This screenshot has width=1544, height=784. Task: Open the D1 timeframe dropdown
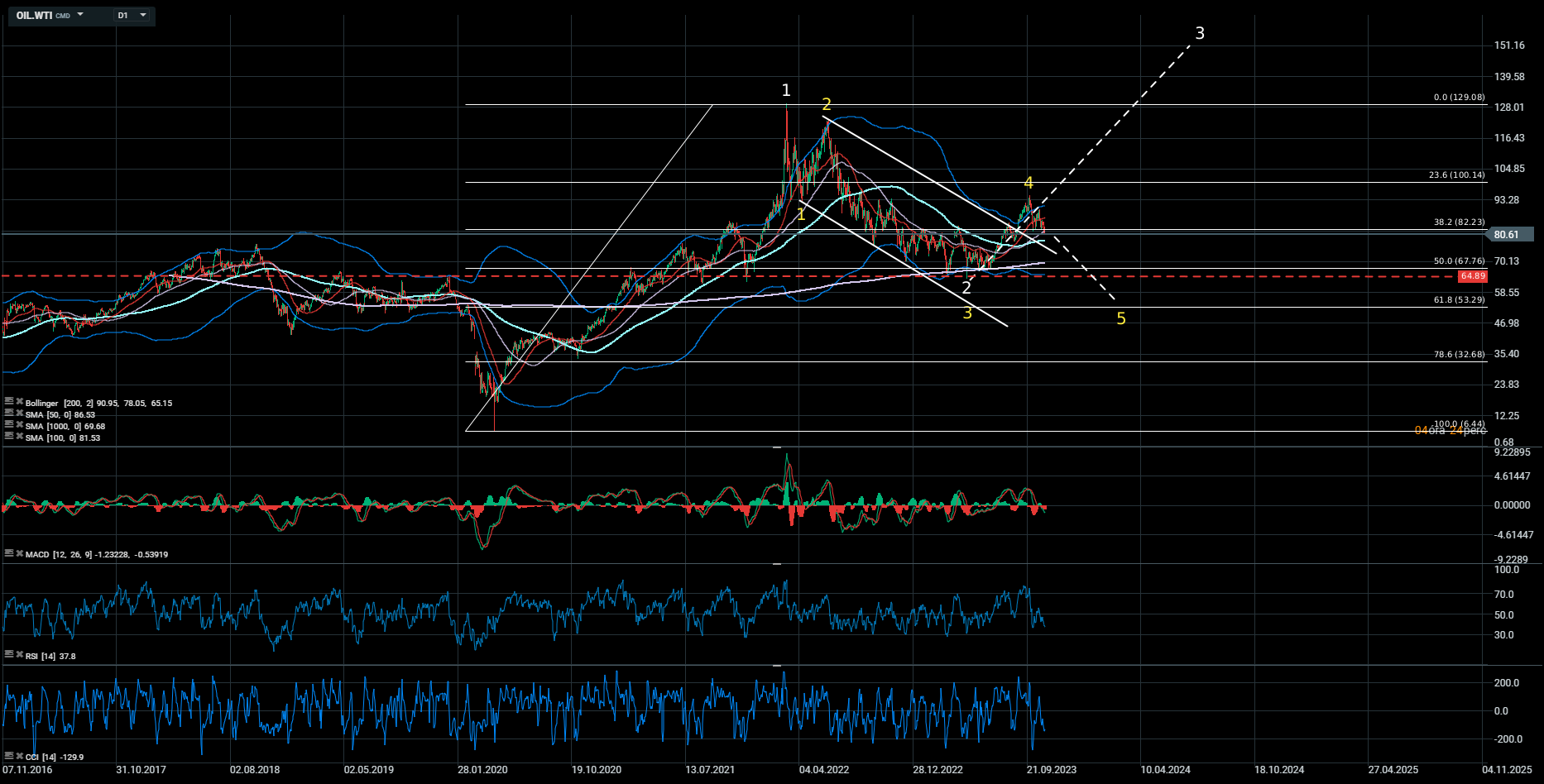pos(132,16)
